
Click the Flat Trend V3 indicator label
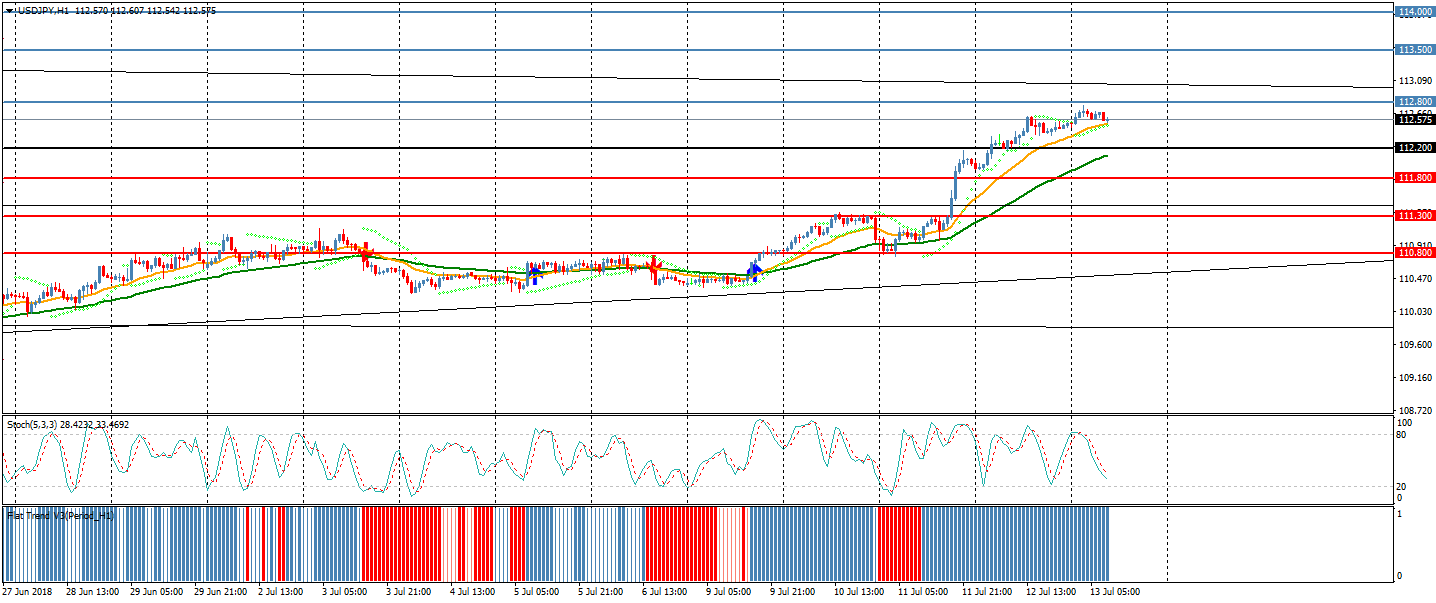61,515
